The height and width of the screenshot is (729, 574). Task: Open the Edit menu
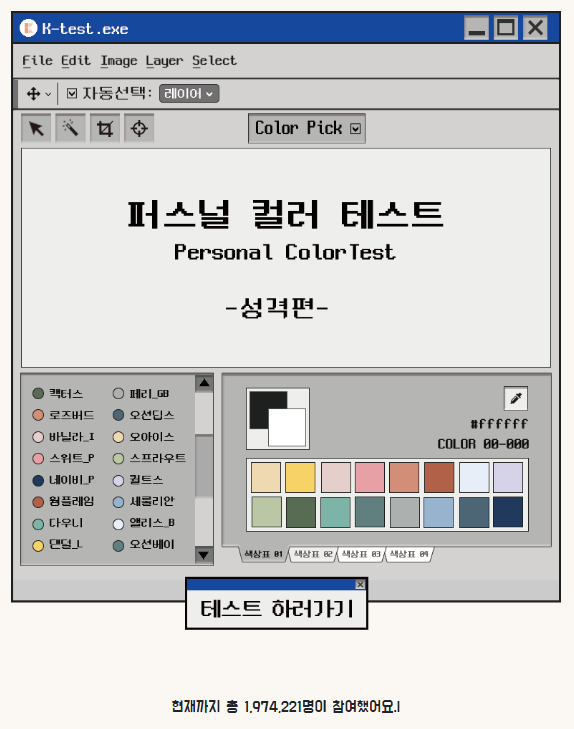(x=76, y=60)
